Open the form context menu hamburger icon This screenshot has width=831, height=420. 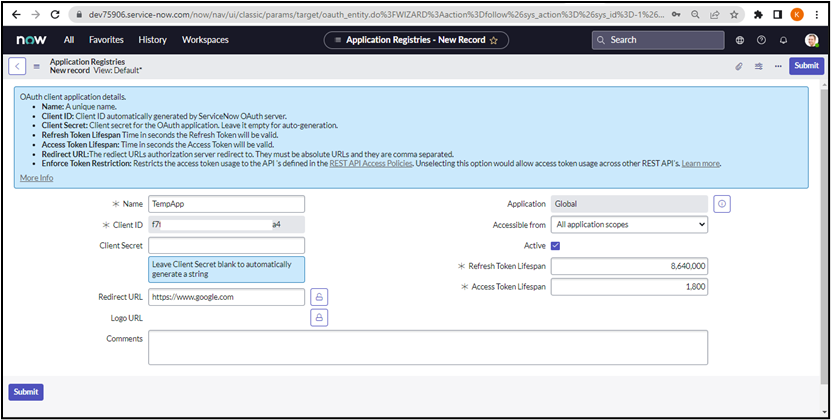37,66
